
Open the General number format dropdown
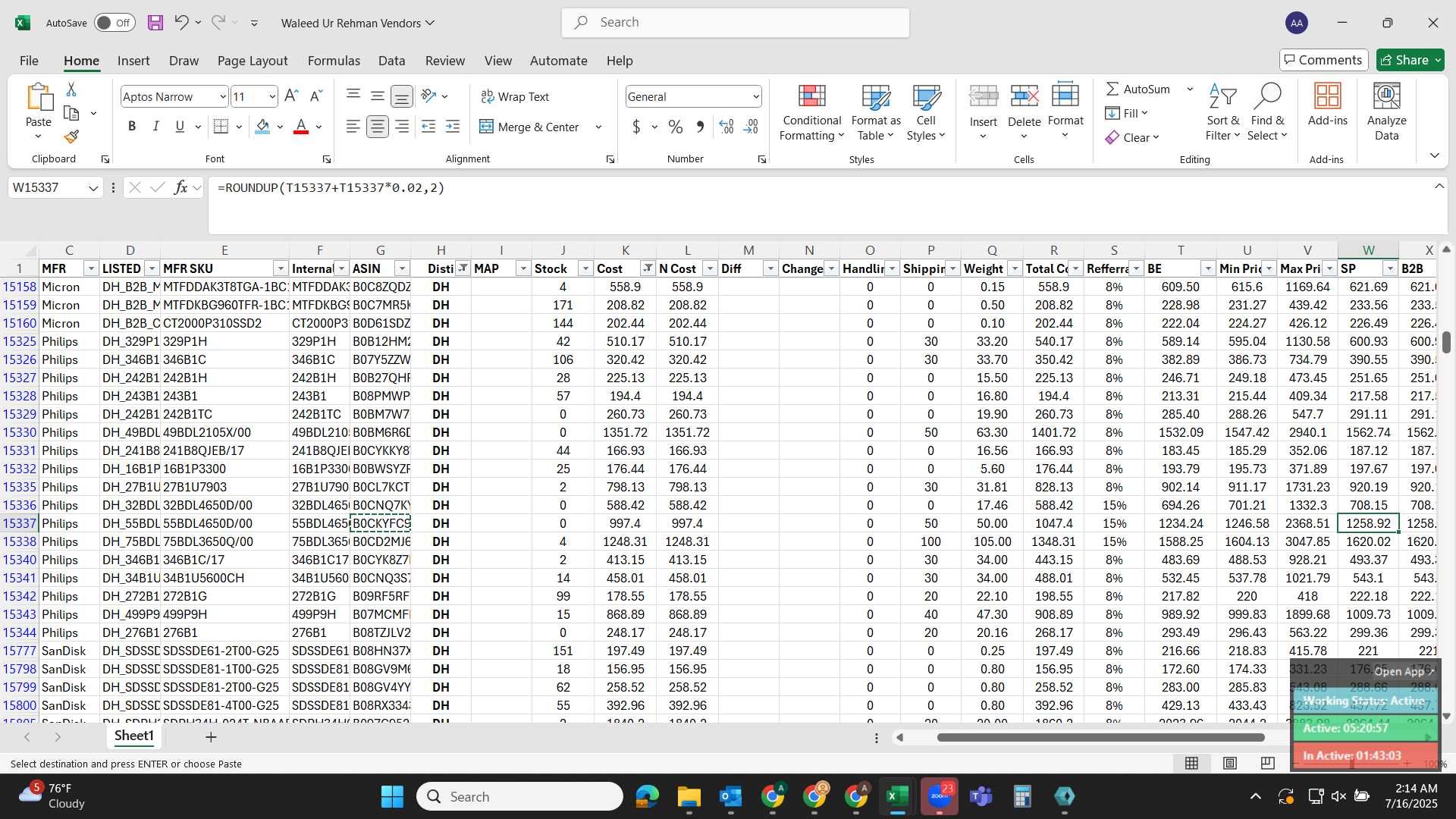(x=755, y=96)
